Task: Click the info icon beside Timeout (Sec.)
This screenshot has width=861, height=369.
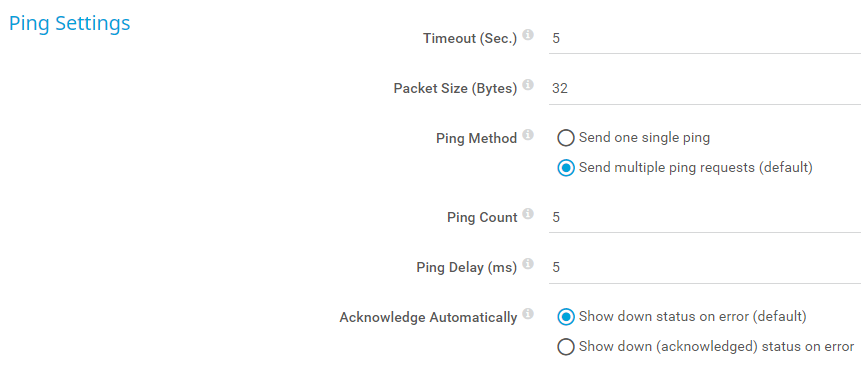Action: coord(528,35)
